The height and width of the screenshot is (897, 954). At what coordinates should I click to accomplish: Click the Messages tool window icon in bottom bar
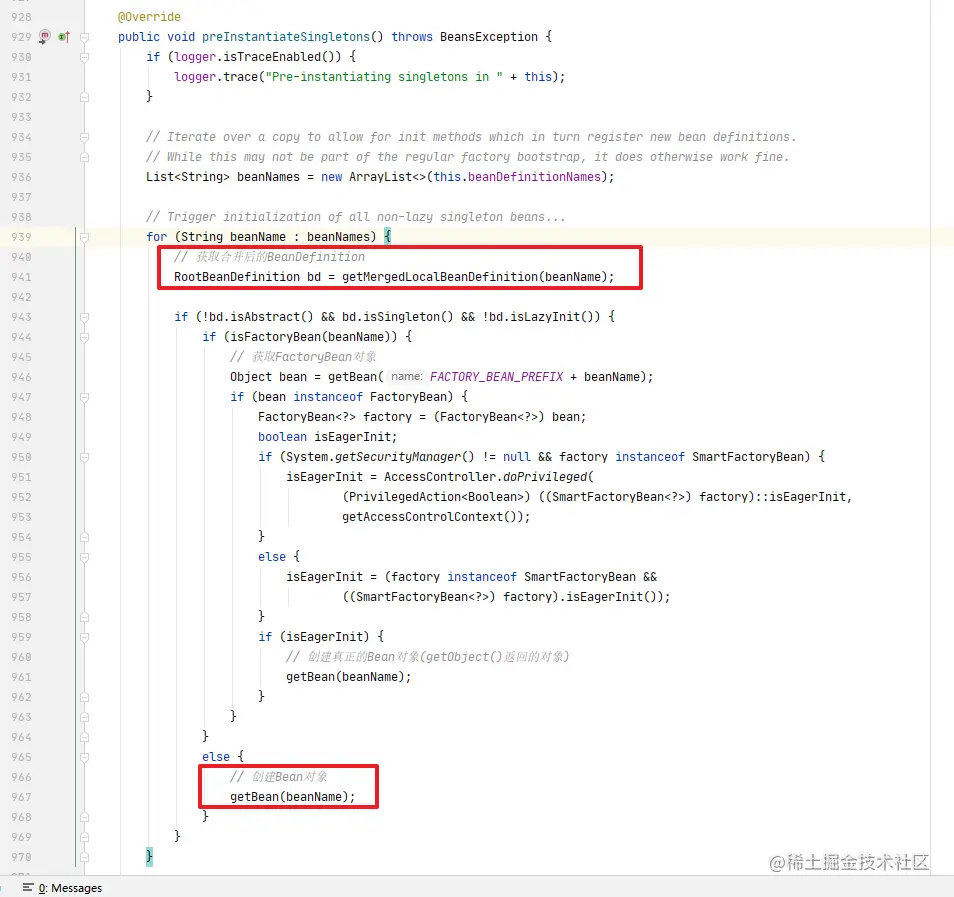coord(28,887)
